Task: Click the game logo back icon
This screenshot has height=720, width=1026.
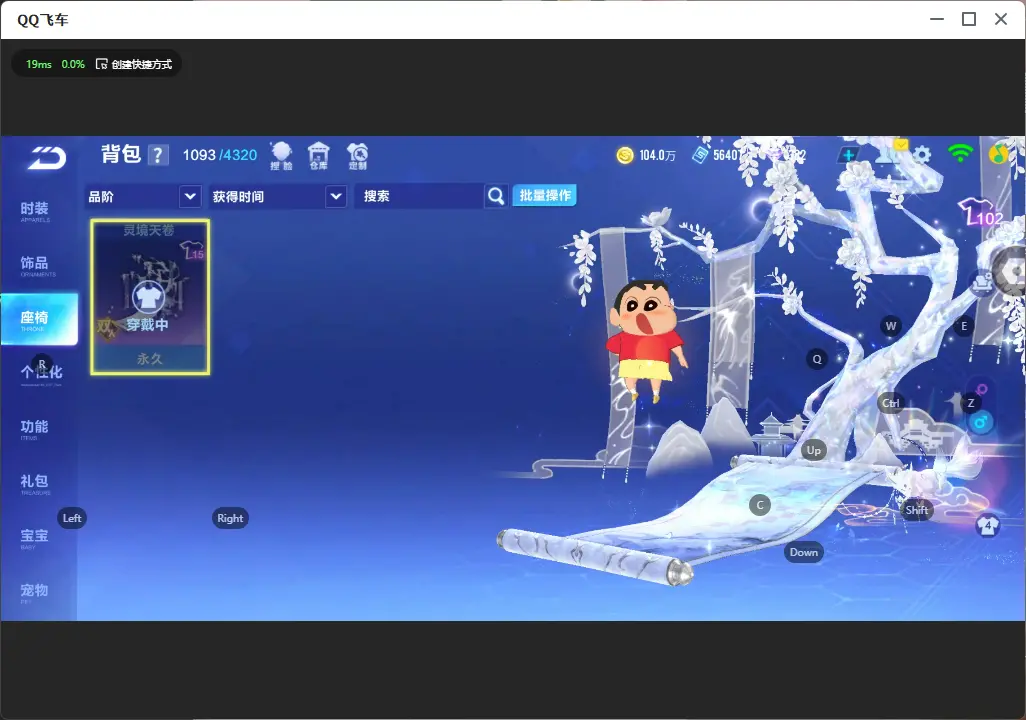Action: (x=46, y=158)
